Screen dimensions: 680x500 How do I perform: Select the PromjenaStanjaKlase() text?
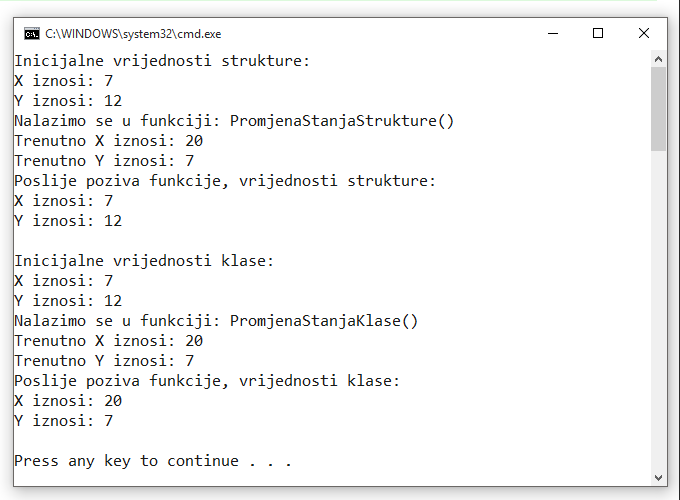tap(324, 321)
